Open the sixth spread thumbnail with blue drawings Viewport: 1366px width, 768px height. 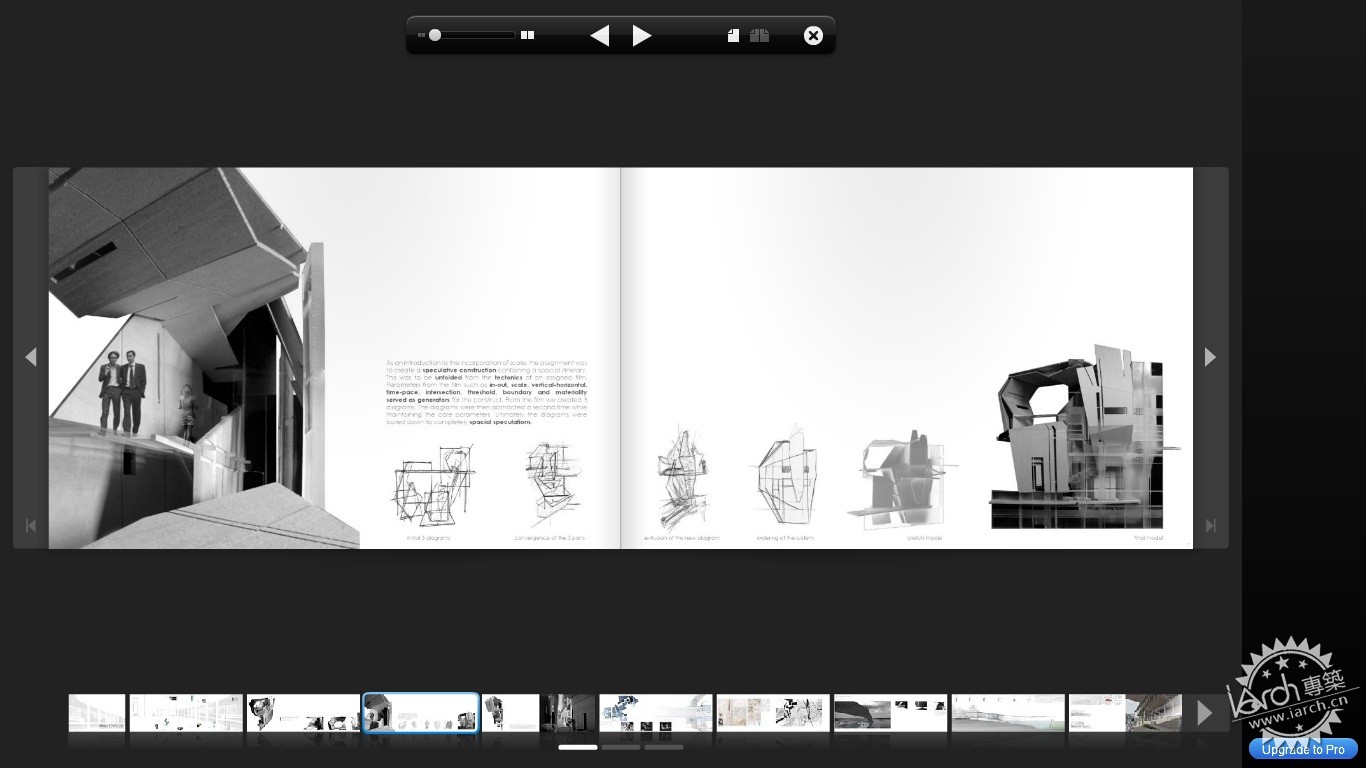point(656,713)
